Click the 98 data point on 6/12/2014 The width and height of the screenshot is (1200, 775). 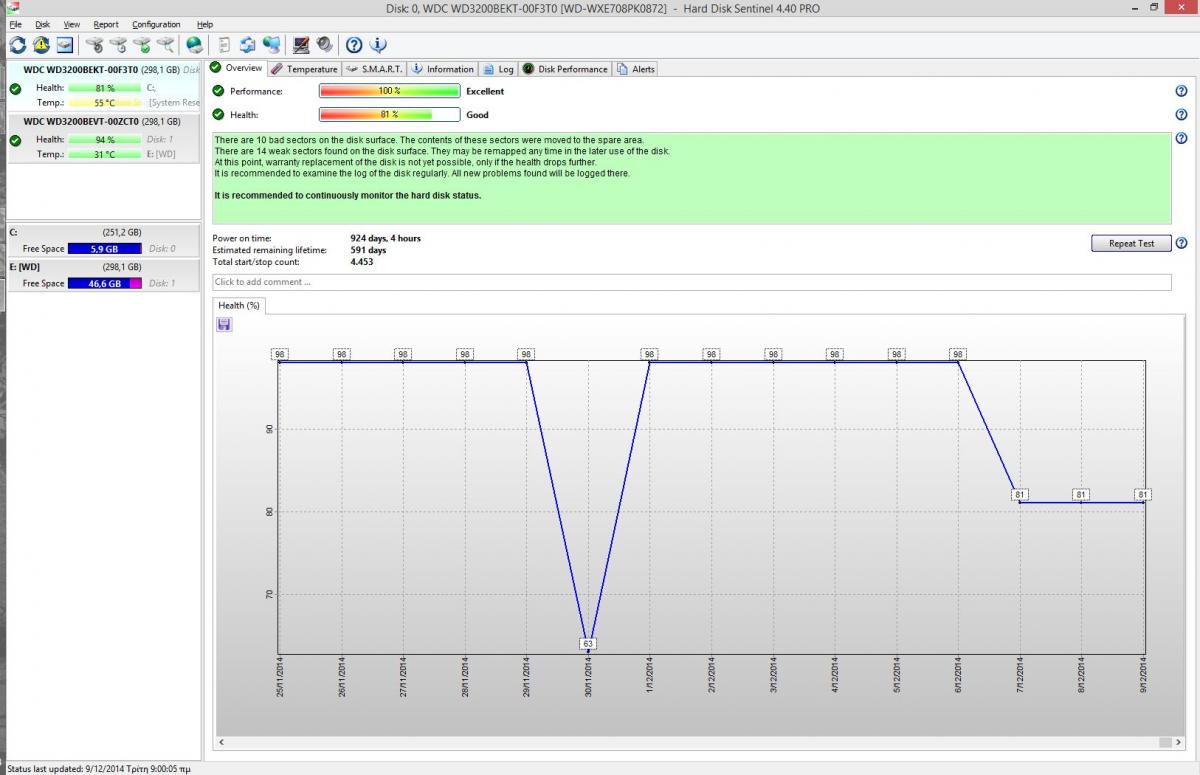958,354
